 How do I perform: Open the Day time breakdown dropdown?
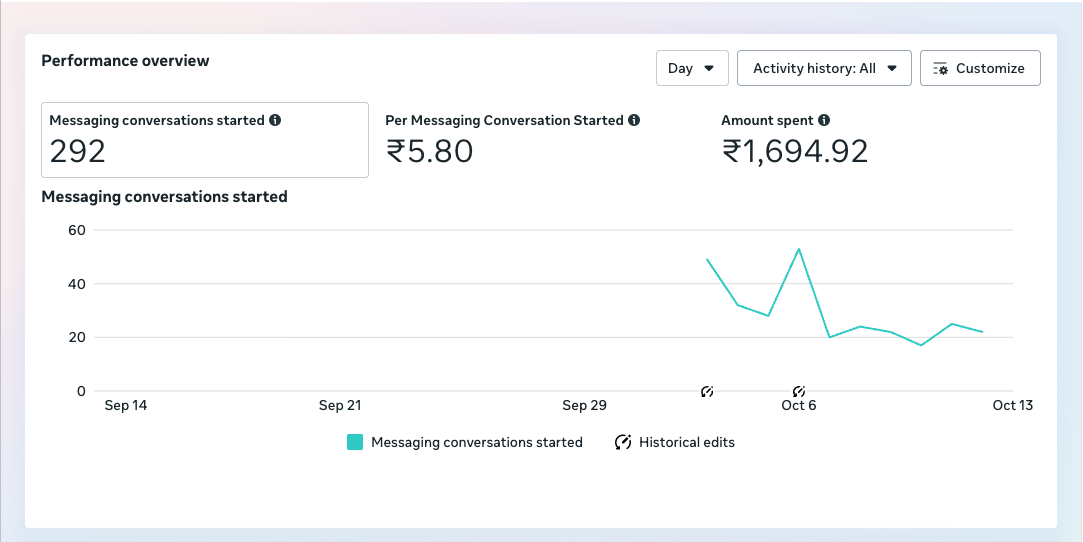691,68
